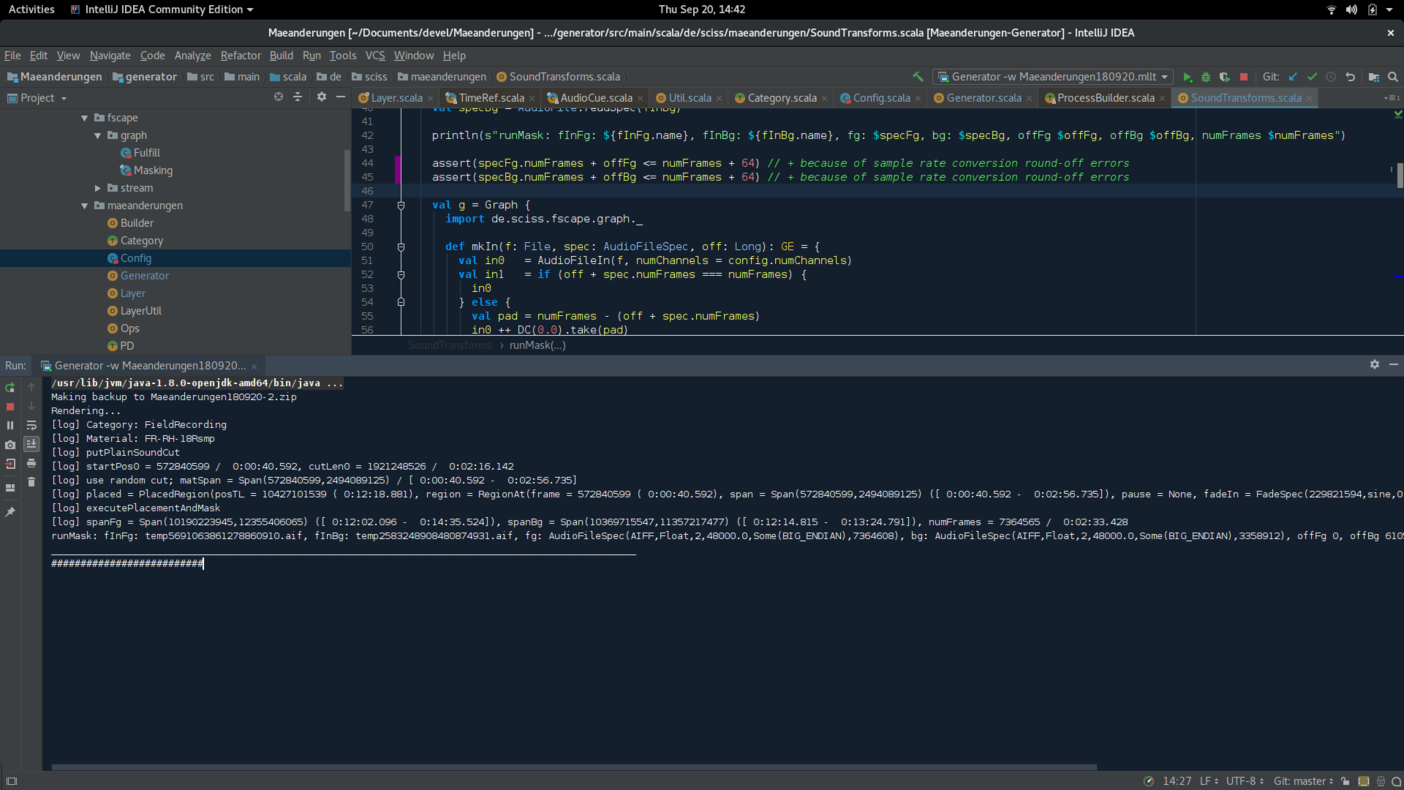The image size is (1404, 790).
Task: Expand the stream folder in Project tree
Action: 98,188
